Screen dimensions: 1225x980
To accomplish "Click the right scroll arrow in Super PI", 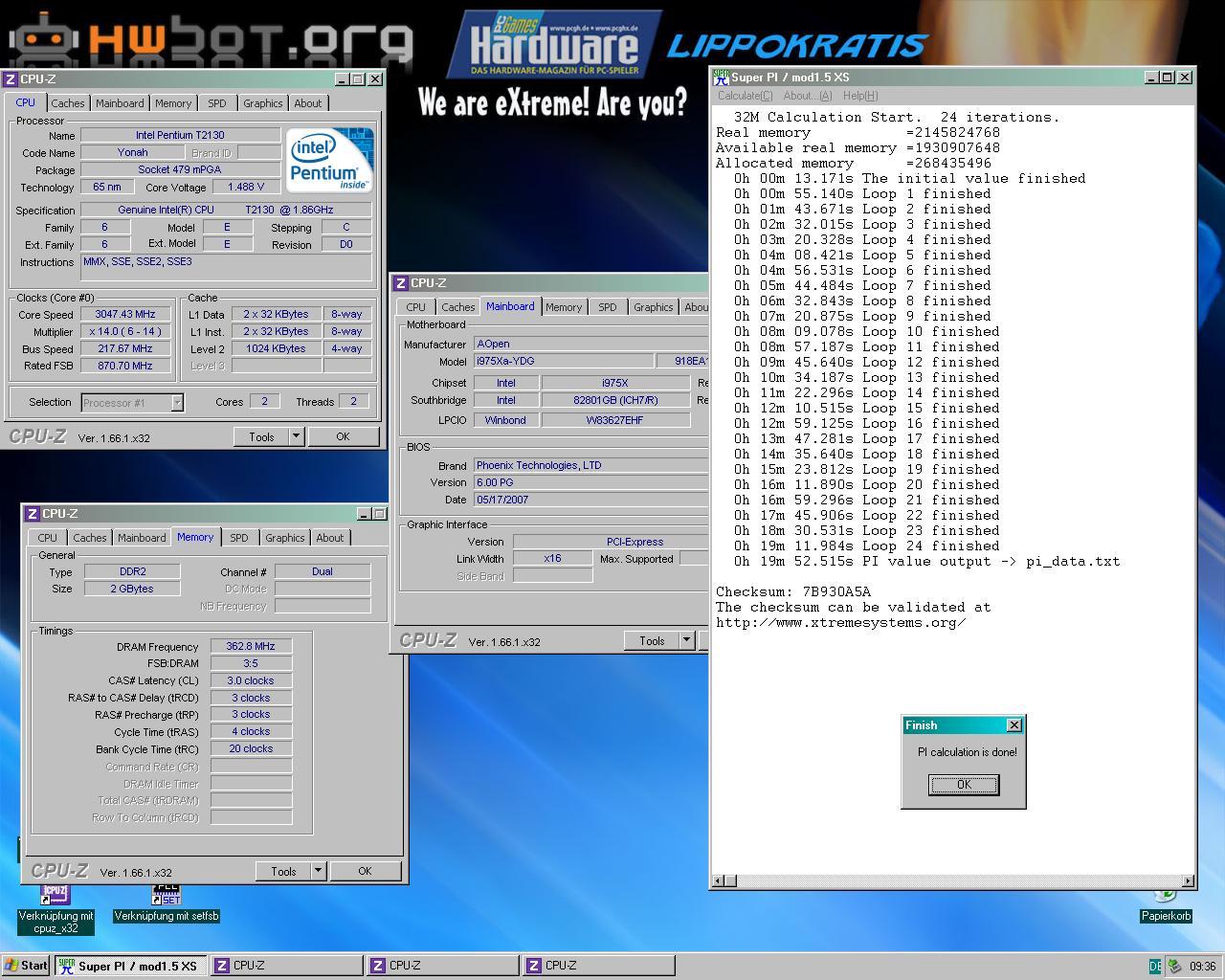I will pyautogui.click(x=1188, y=881).
